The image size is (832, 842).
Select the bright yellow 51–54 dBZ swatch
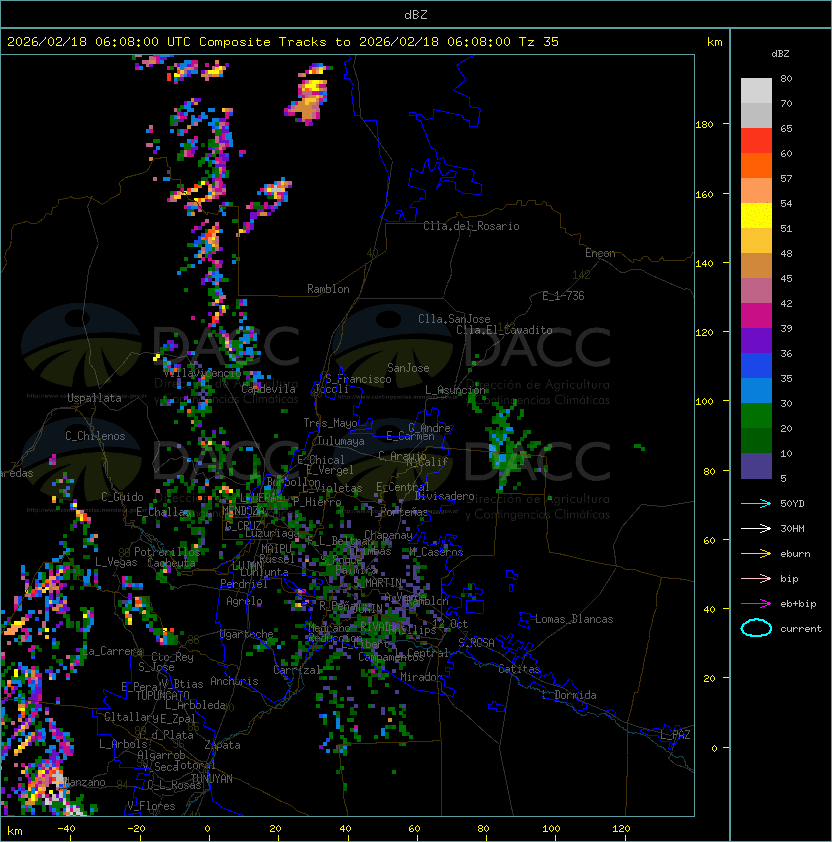(x=756, y=215)
